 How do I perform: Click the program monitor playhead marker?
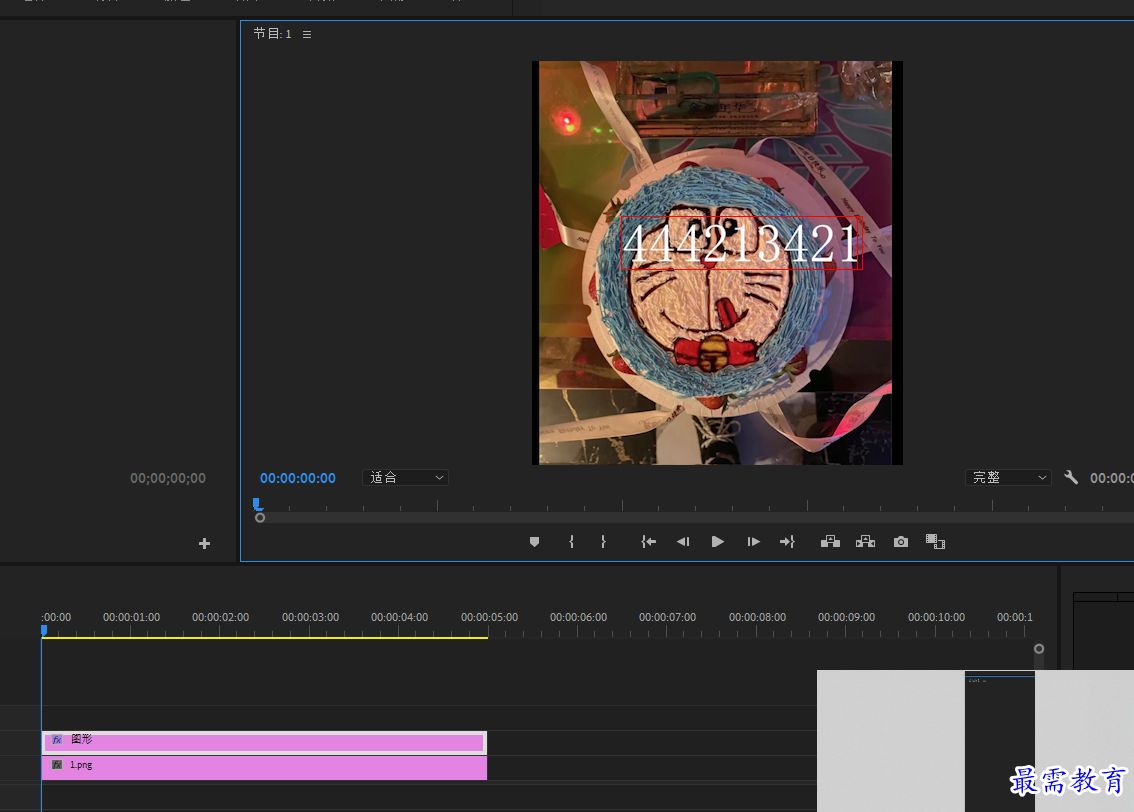(257, 504)
